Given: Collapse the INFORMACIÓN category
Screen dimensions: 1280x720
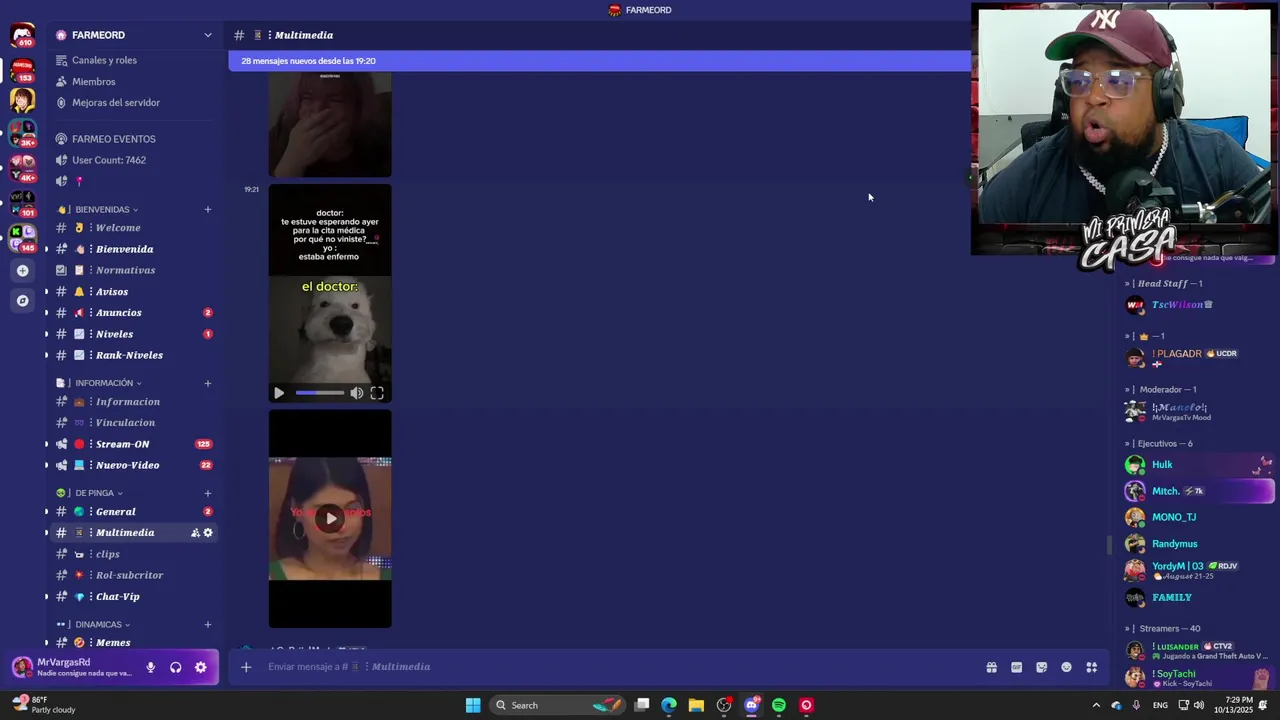Looking at the screenshot, I should point(107,383).
